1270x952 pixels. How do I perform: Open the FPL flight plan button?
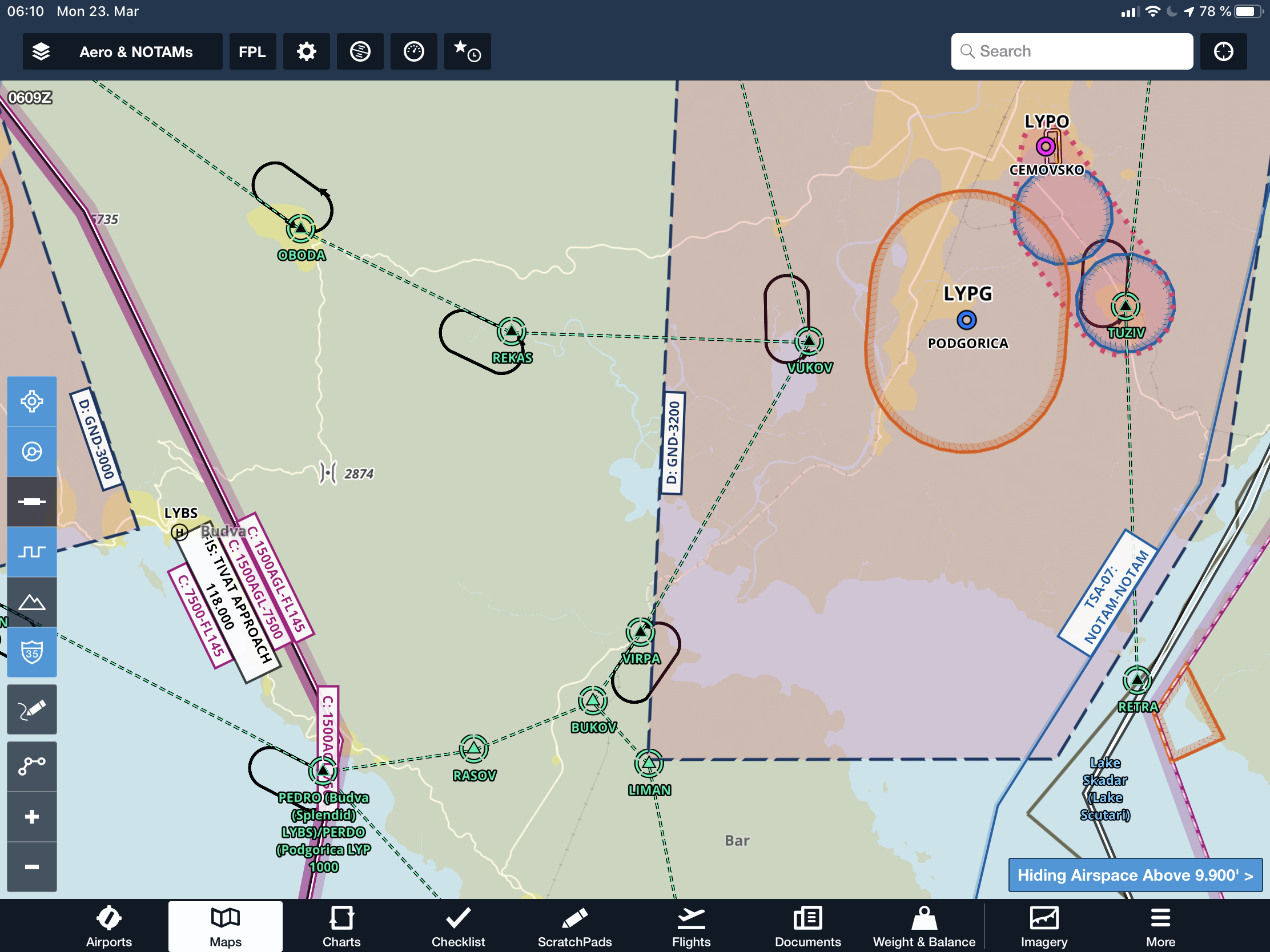252,51
